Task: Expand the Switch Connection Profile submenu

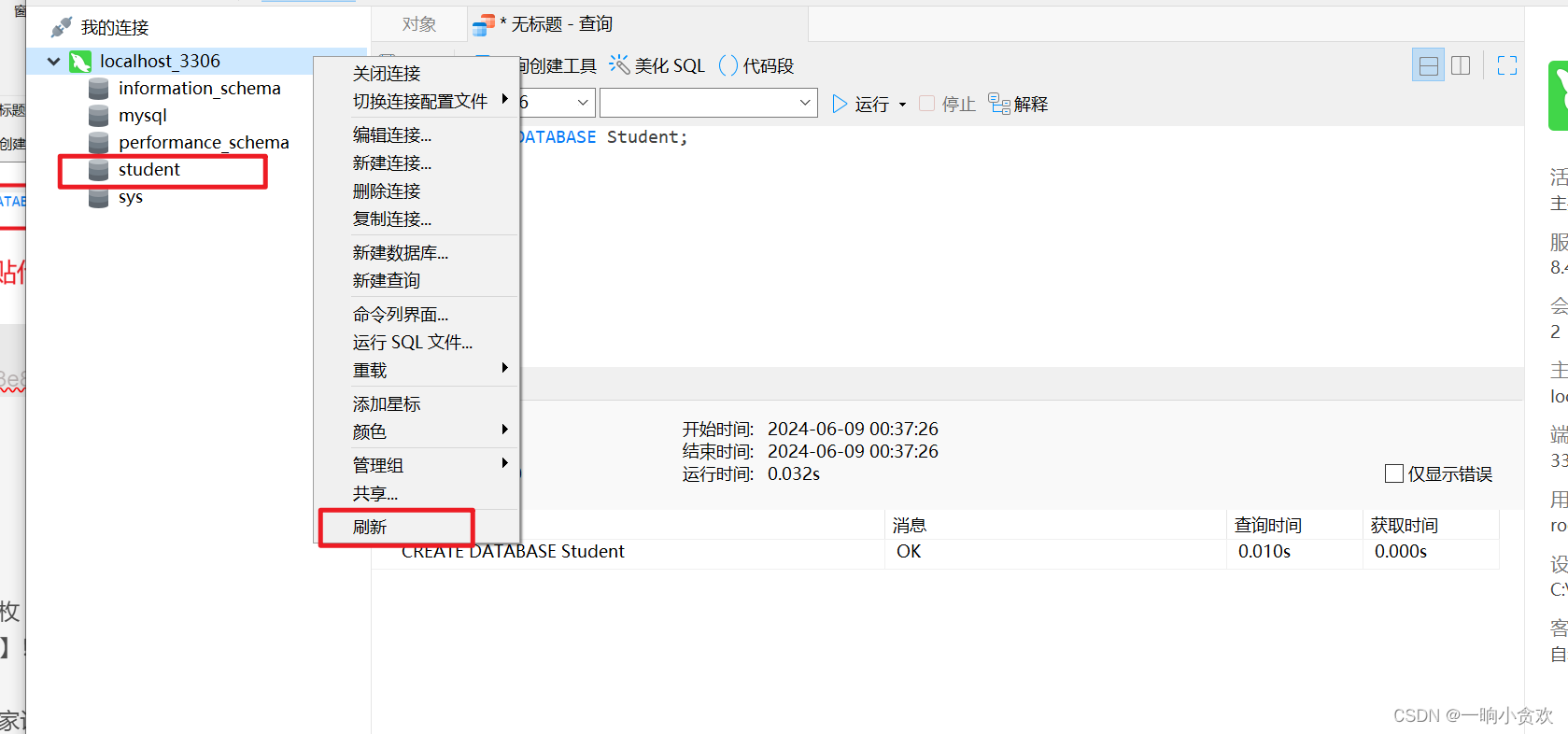Action: 505,98
